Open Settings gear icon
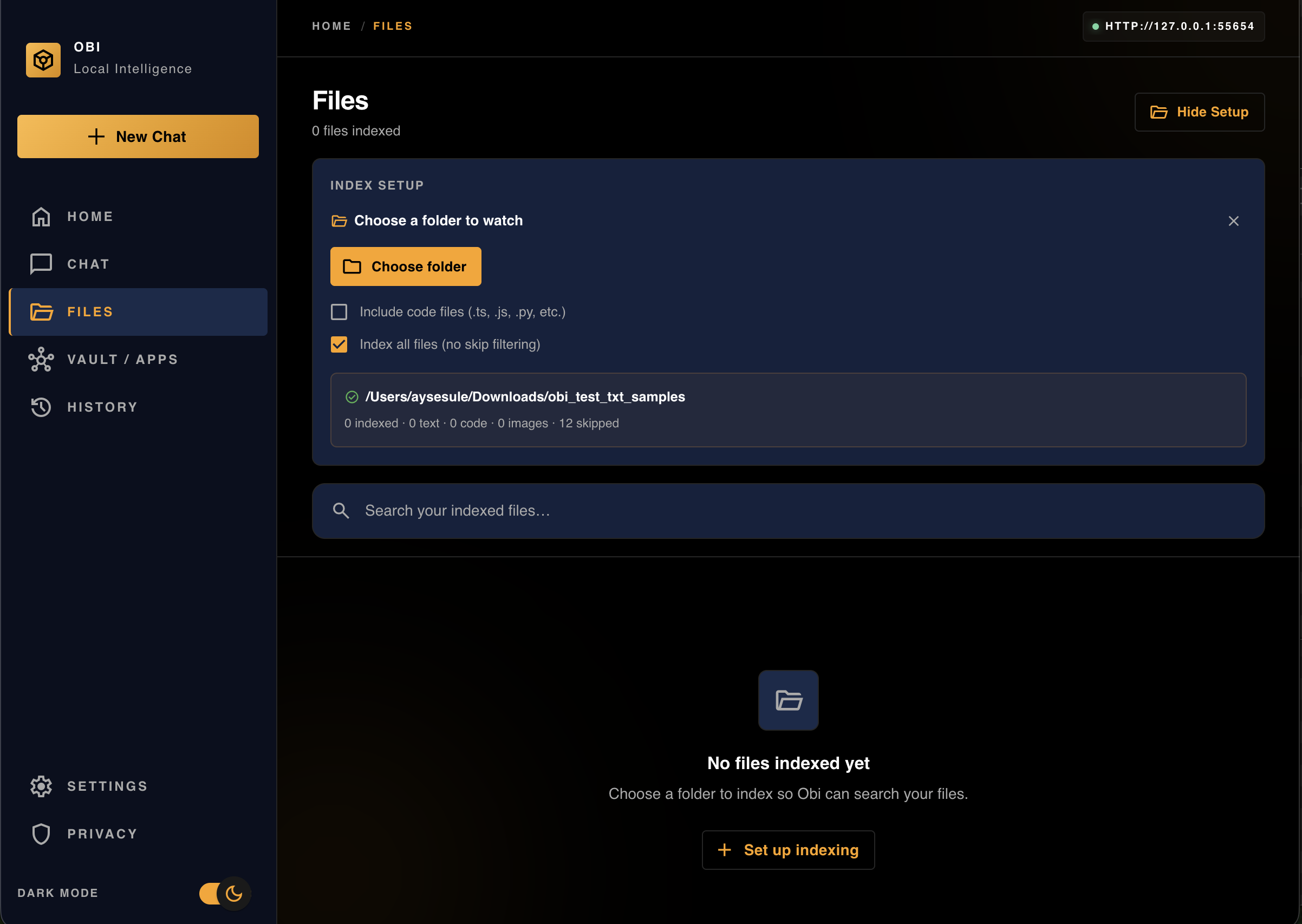 click(41, 786)
